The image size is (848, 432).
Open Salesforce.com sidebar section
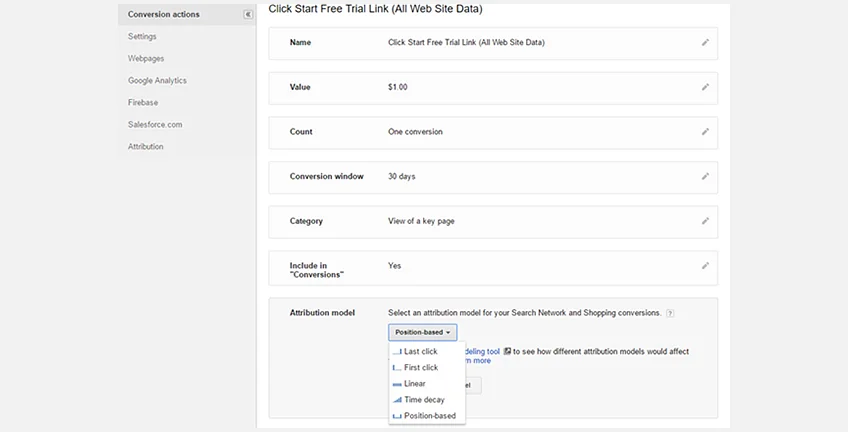tap(154, 124)
